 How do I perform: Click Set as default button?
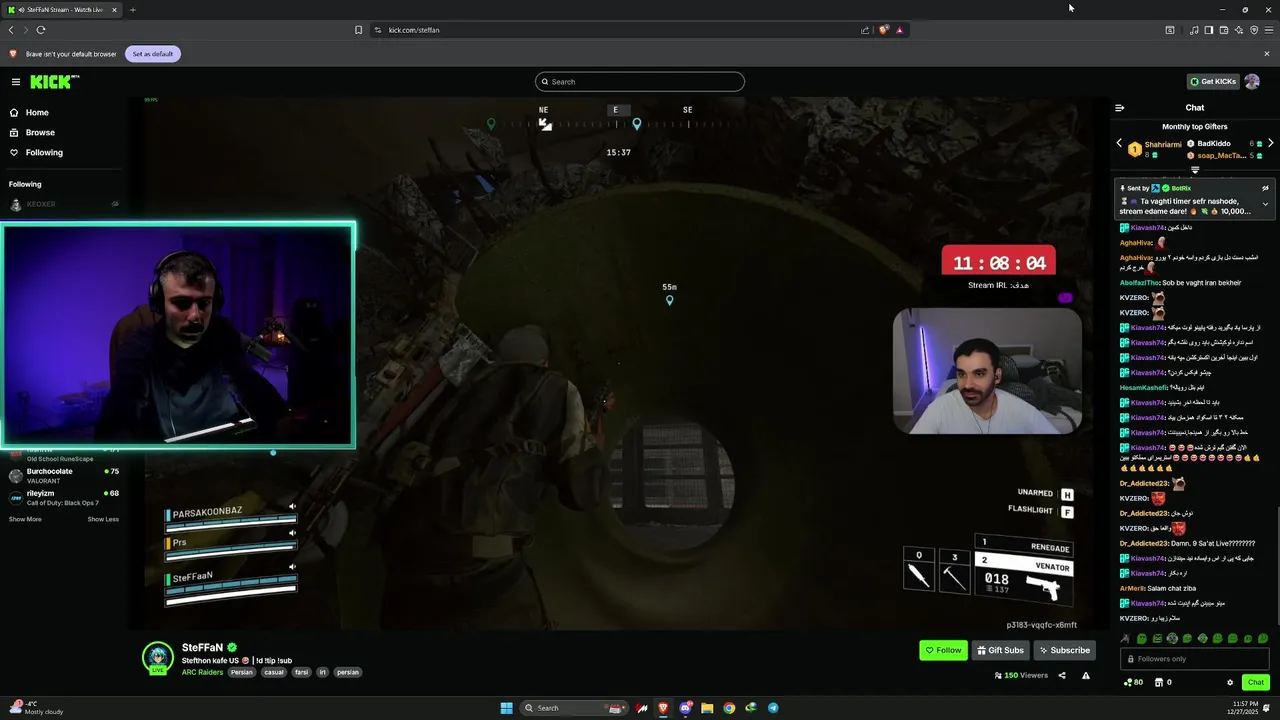(153, 54)
